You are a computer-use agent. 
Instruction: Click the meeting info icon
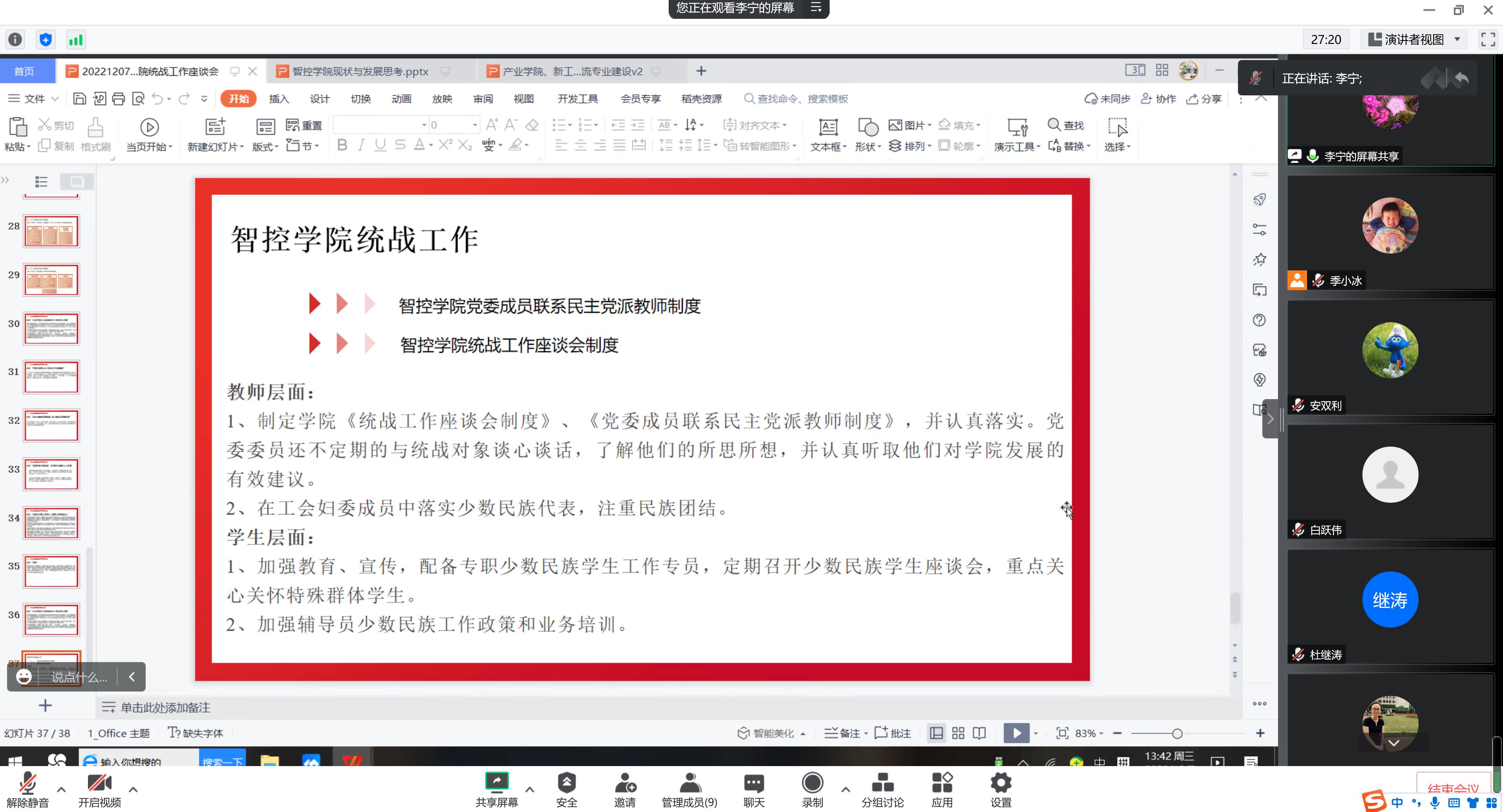tap(15, 40)
